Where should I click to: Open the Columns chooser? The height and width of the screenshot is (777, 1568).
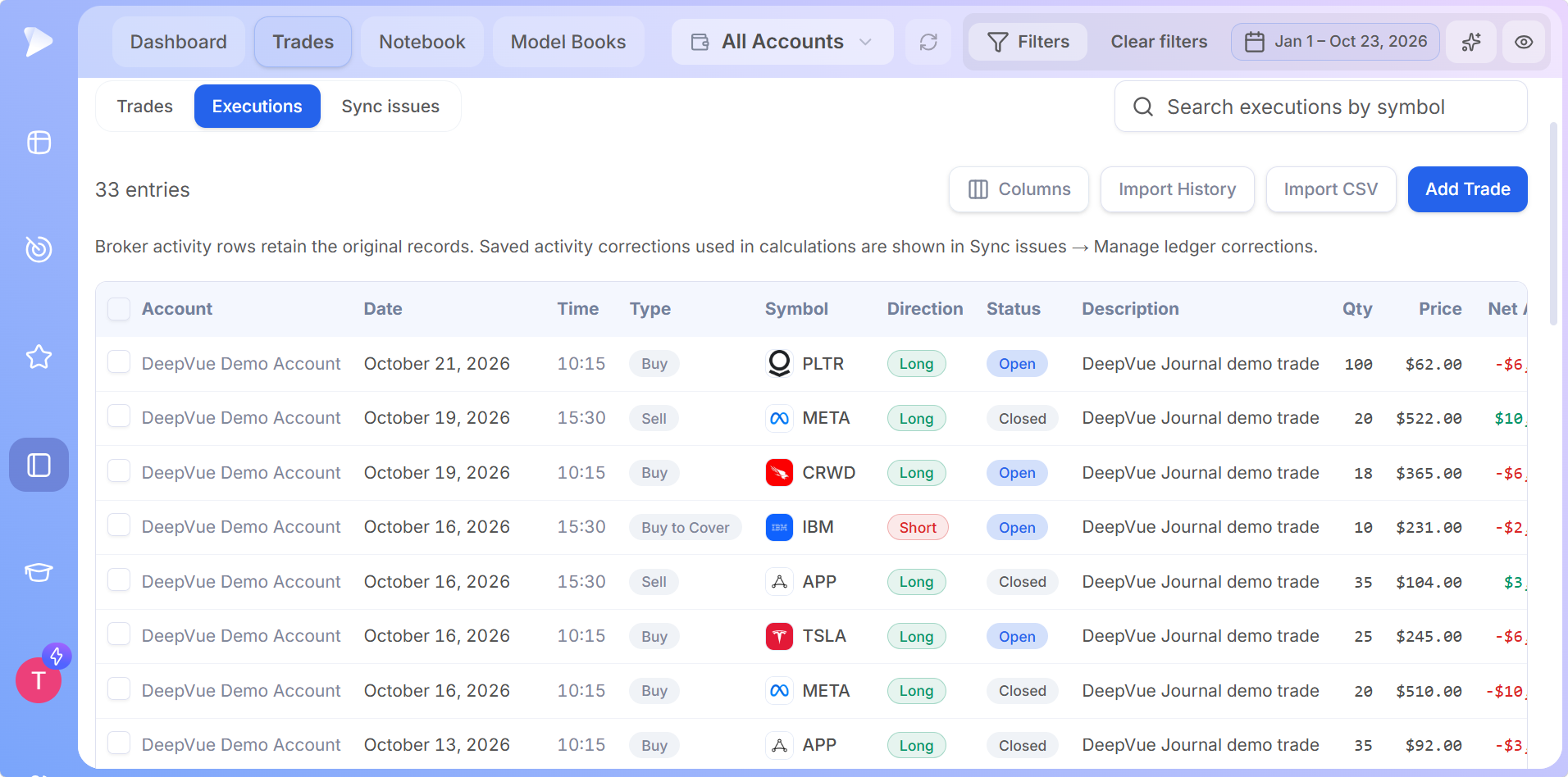(x=1019, y=189)
